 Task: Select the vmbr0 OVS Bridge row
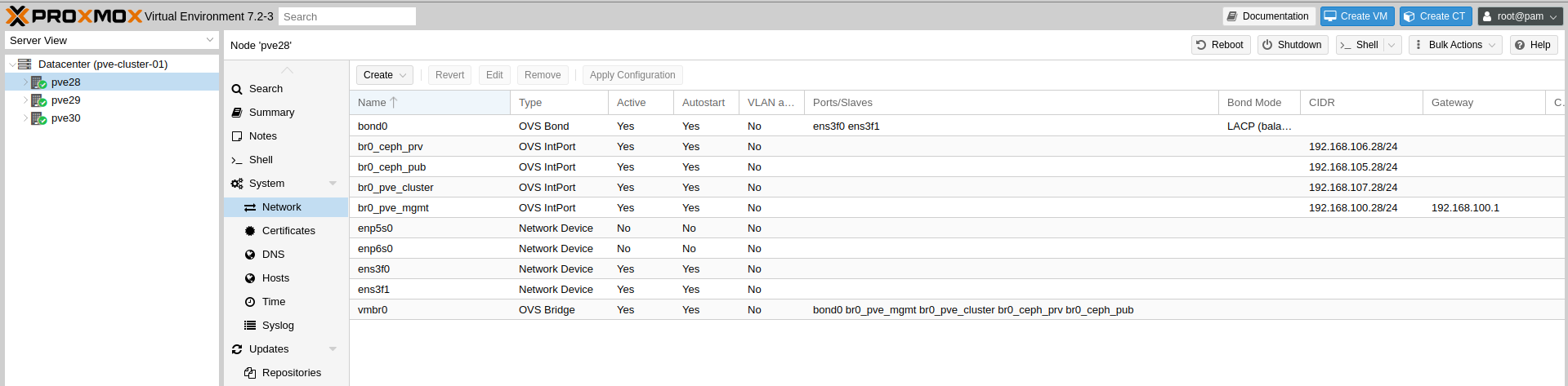[572, 310]
